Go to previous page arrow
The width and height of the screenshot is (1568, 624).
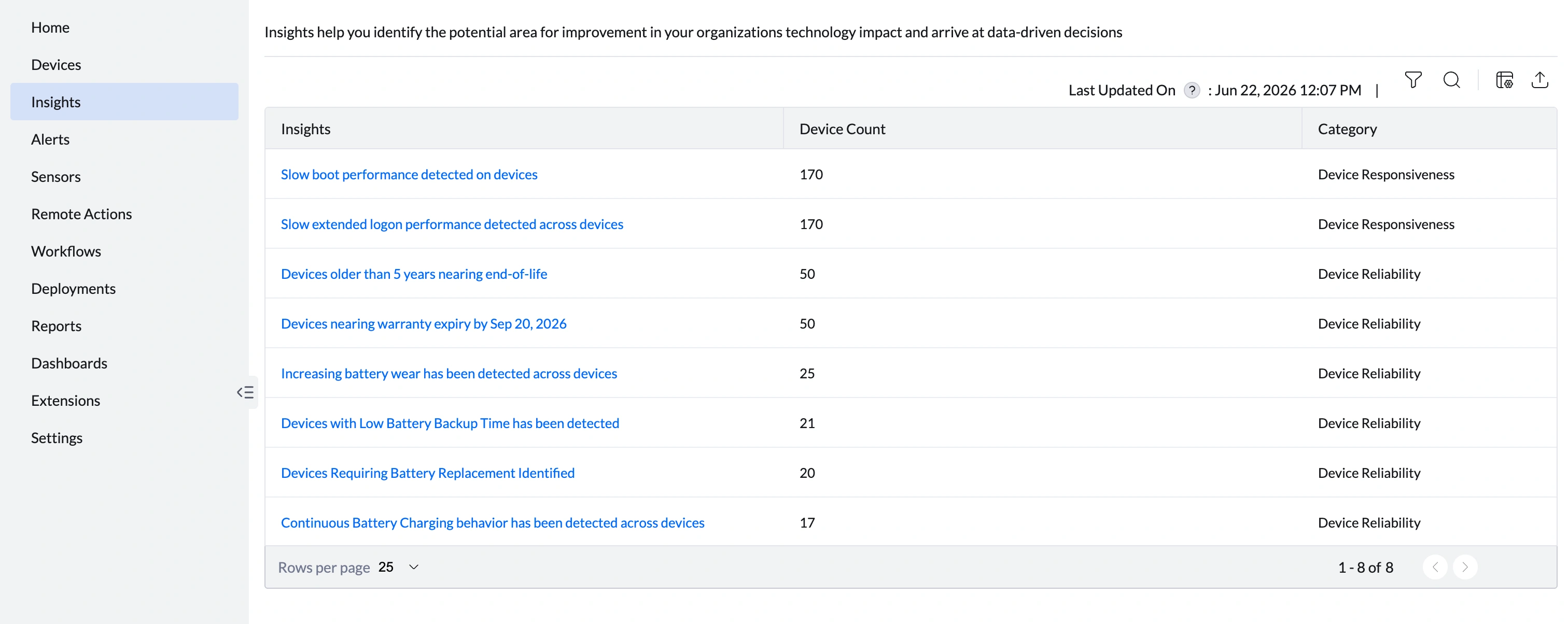[1435, 567]
